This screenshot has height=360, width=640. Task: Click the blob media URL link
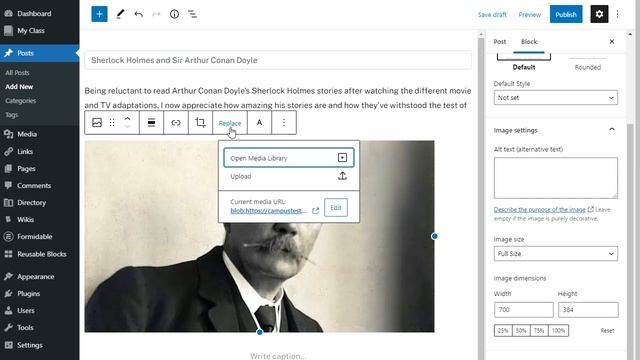click(x=268, y=211)
